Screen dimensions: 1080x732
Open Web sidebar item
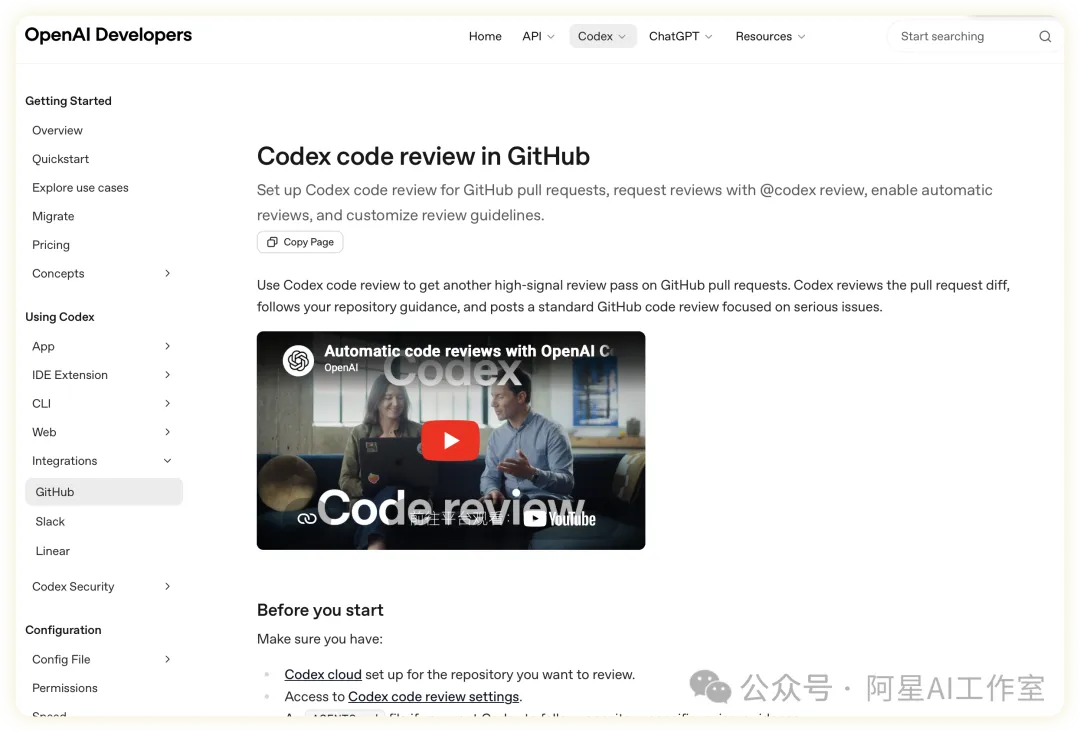[x=44, y=432]
